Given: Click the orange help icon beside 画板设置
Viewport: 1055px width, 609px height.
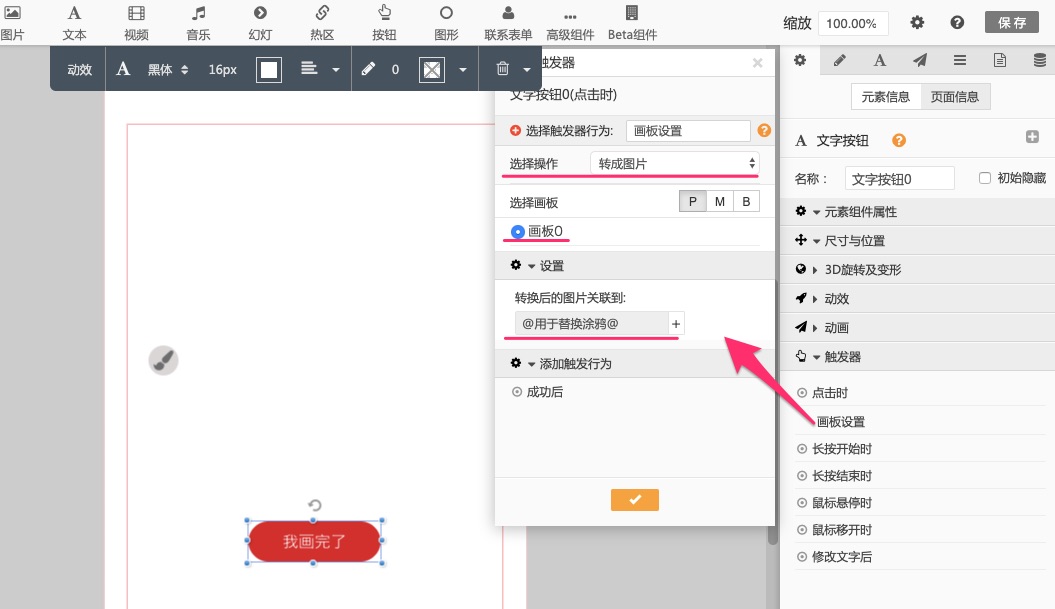Looking at the screenshot, I should pos(764,131).
